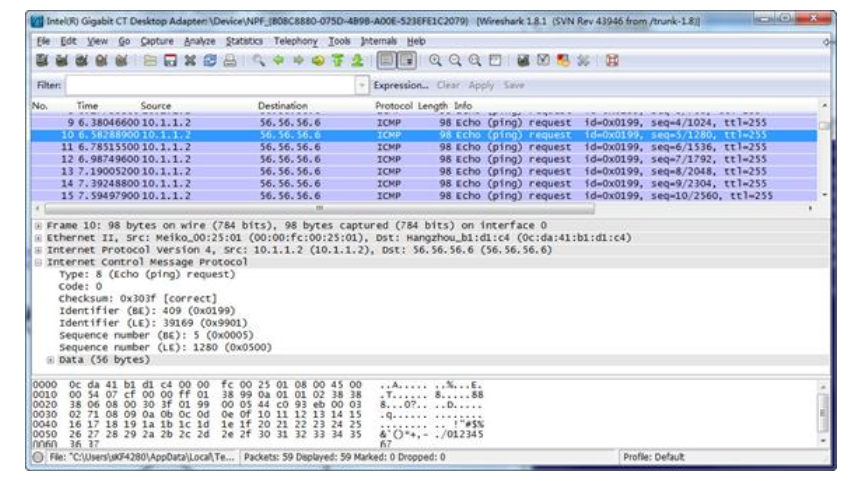This screenshot has width=854, height=482.
Task: Click the Clear filter button
Action: [448, 85]
